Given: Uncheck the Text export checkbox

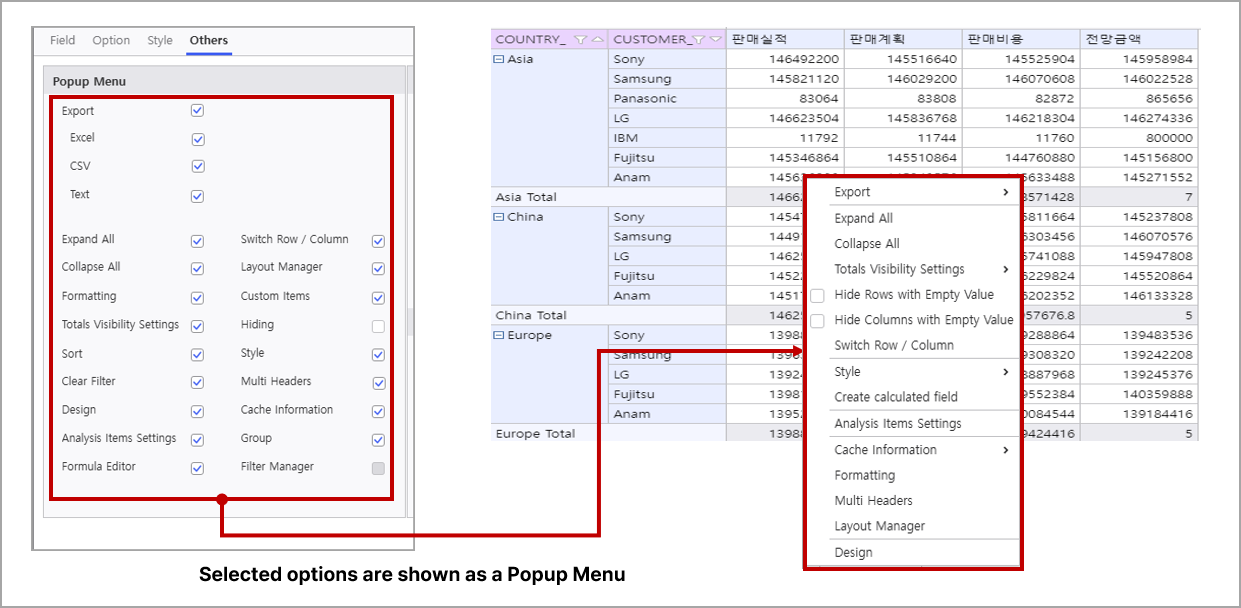Looking at the screenshot, I should (x=197, y=196).
